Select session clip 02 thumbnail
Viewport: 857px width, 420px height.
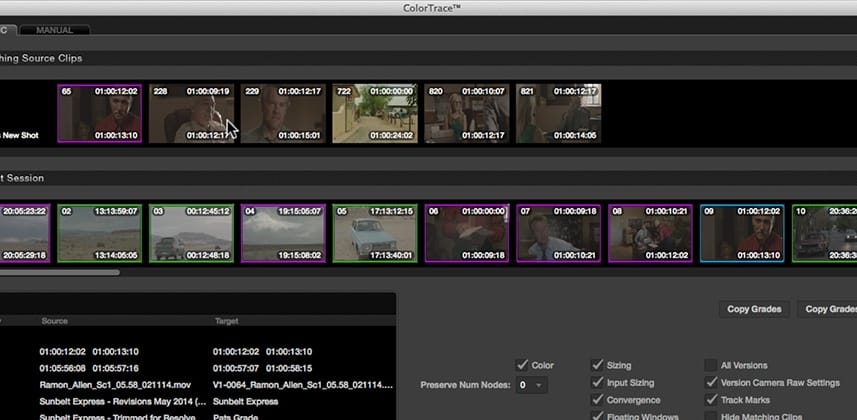[x=99, y=234]
